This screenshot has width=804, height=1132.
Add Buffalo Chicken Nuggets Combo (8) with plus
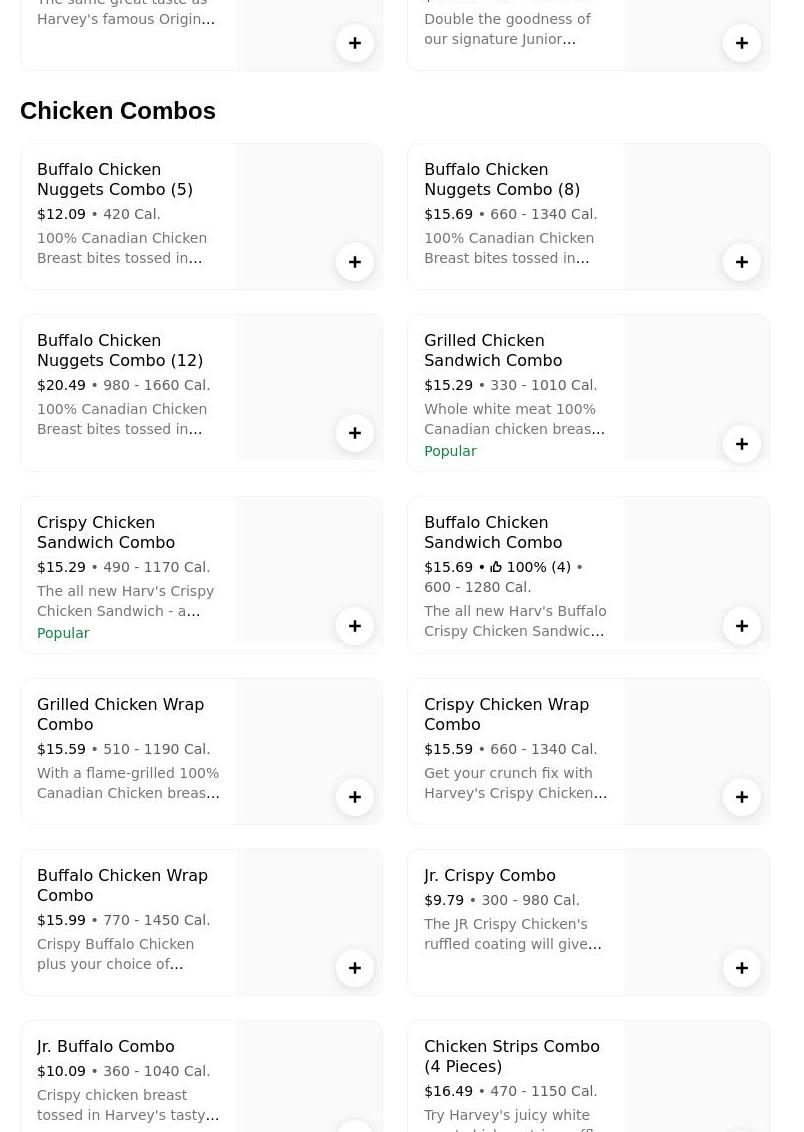click(742, 262)
